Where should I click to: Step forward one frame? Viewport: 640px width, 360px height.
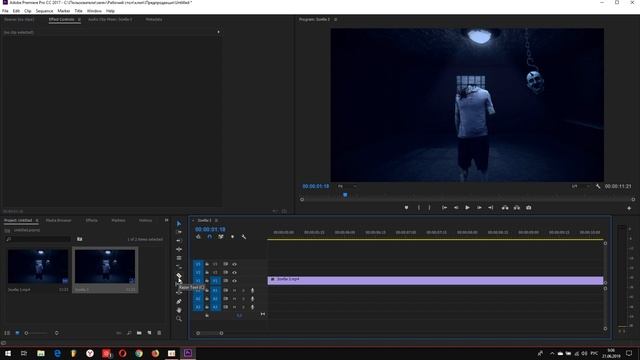479,208
